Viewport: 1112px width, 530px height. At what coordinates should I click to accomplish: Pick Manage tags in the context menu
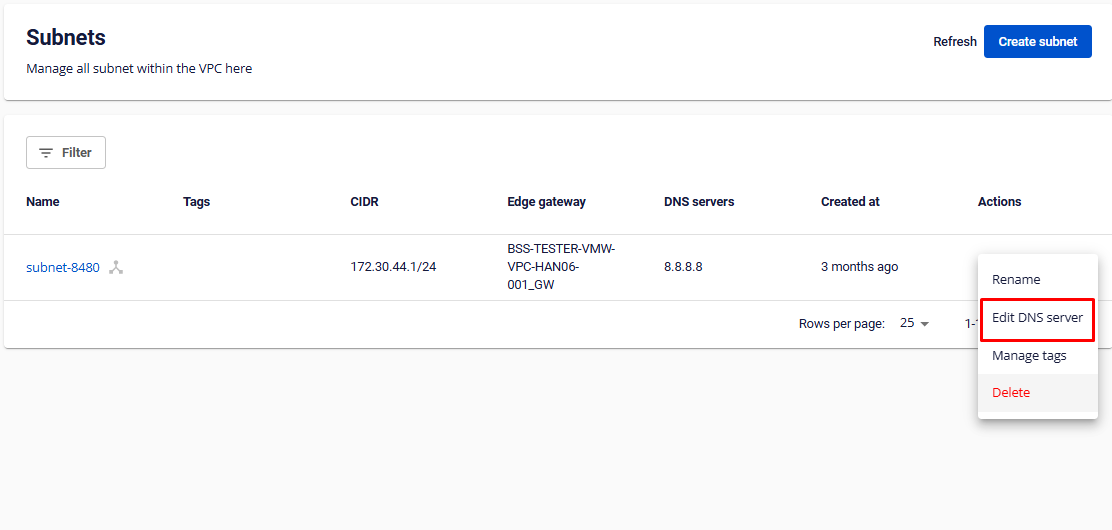1029,356
